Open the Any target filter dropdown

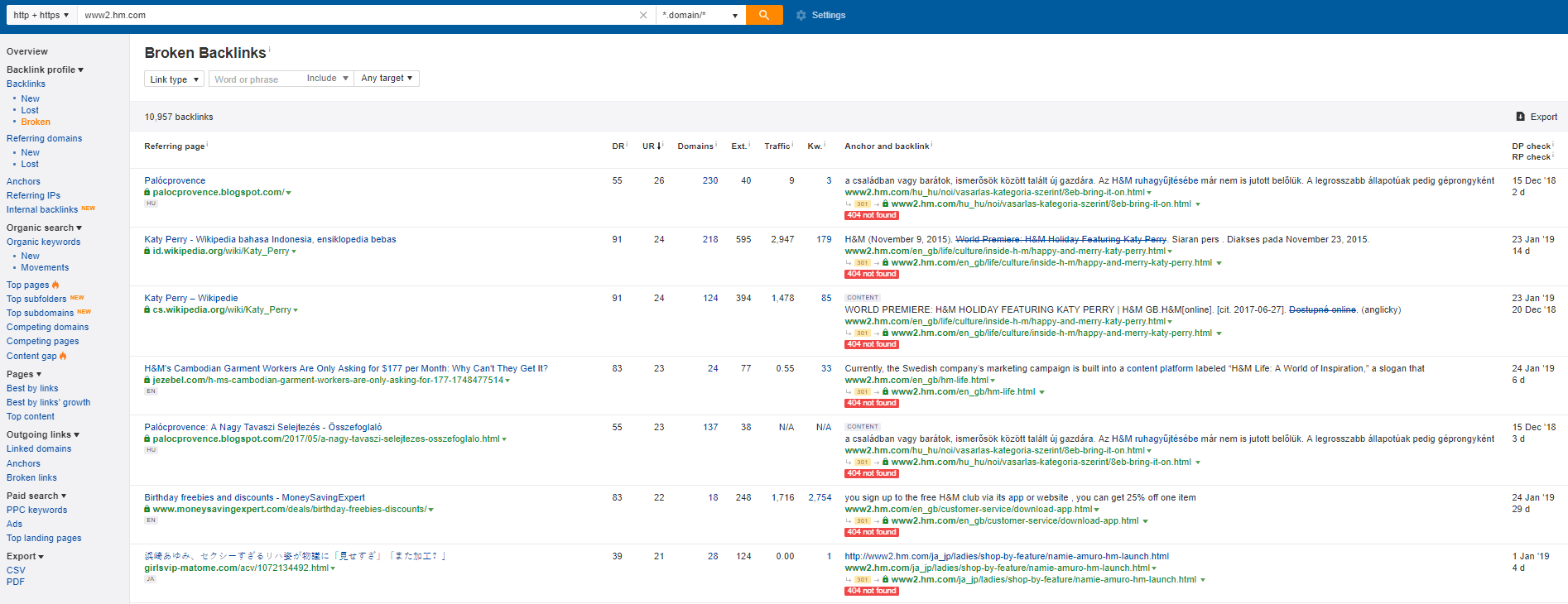click(x=387, y=79)
